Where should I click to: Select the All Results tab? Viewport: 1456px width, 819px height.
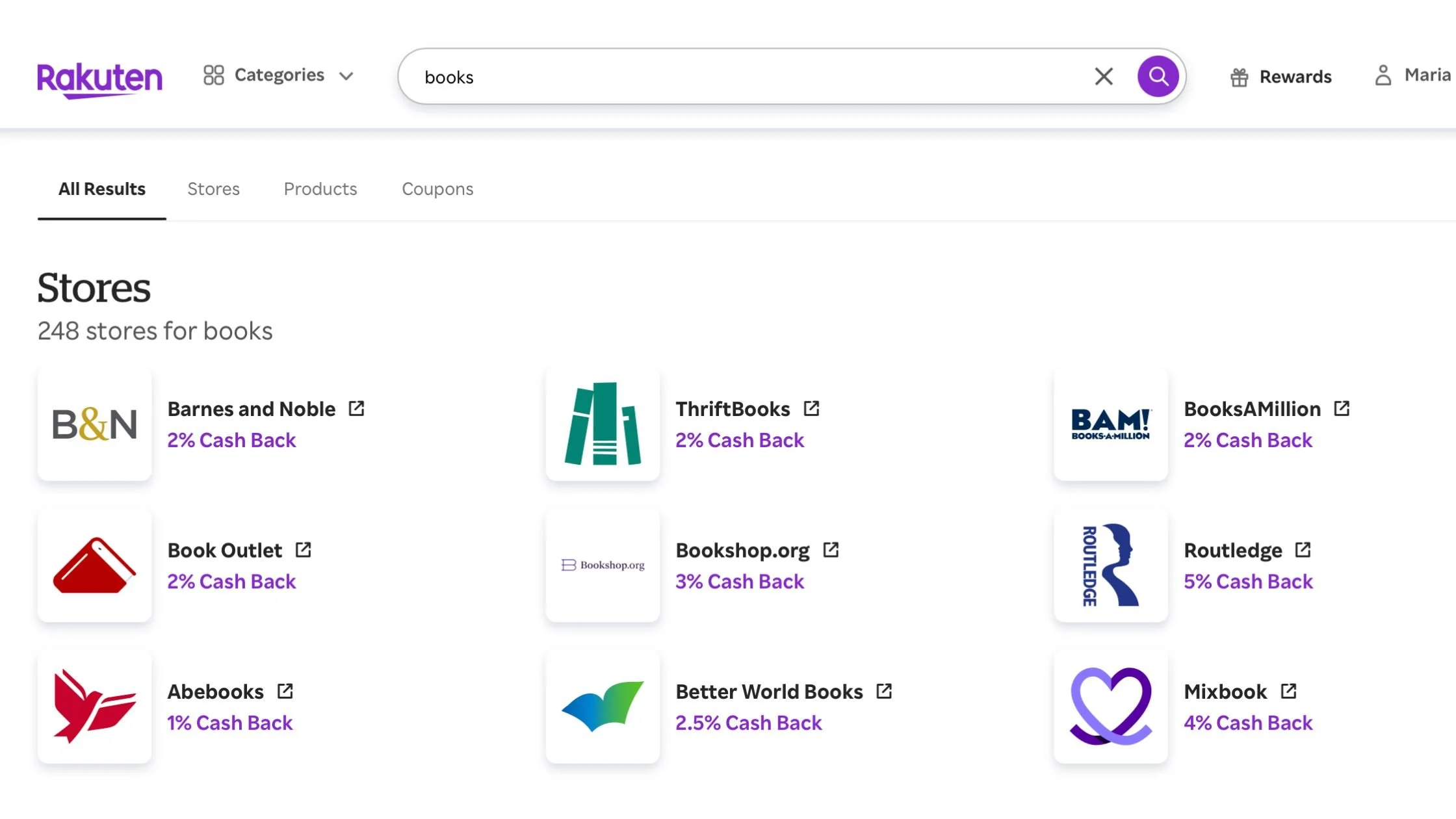coord(102,189)
